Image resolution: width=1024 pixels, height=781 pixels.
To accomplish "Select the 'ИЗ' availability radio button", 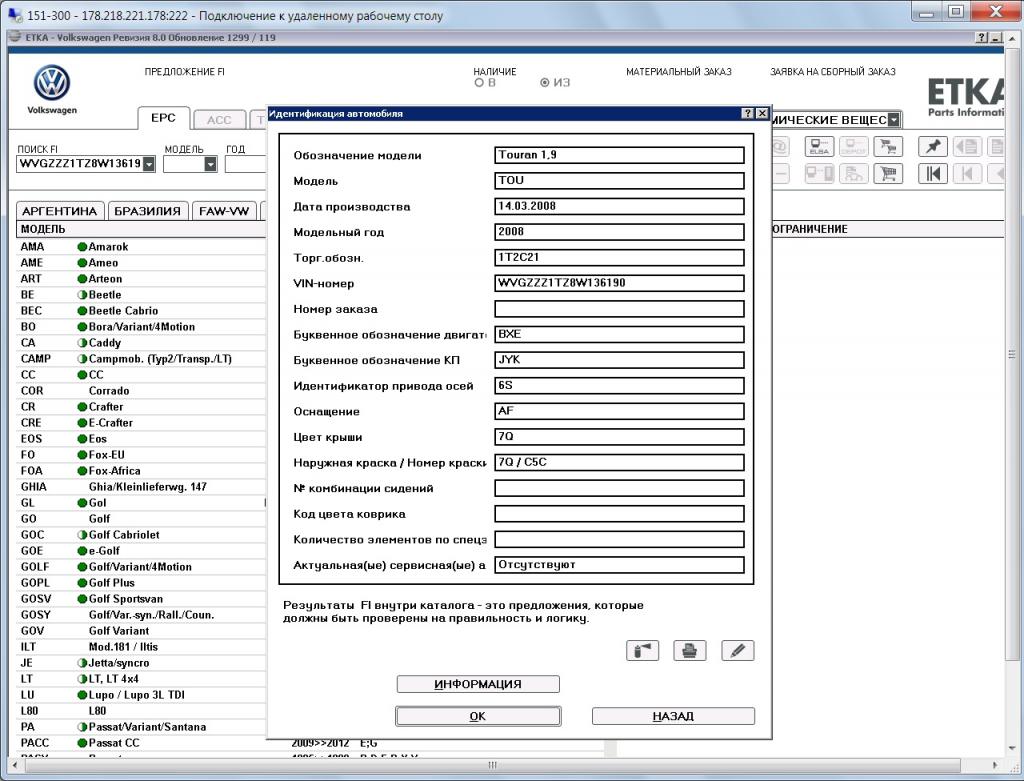I will 544,83.
